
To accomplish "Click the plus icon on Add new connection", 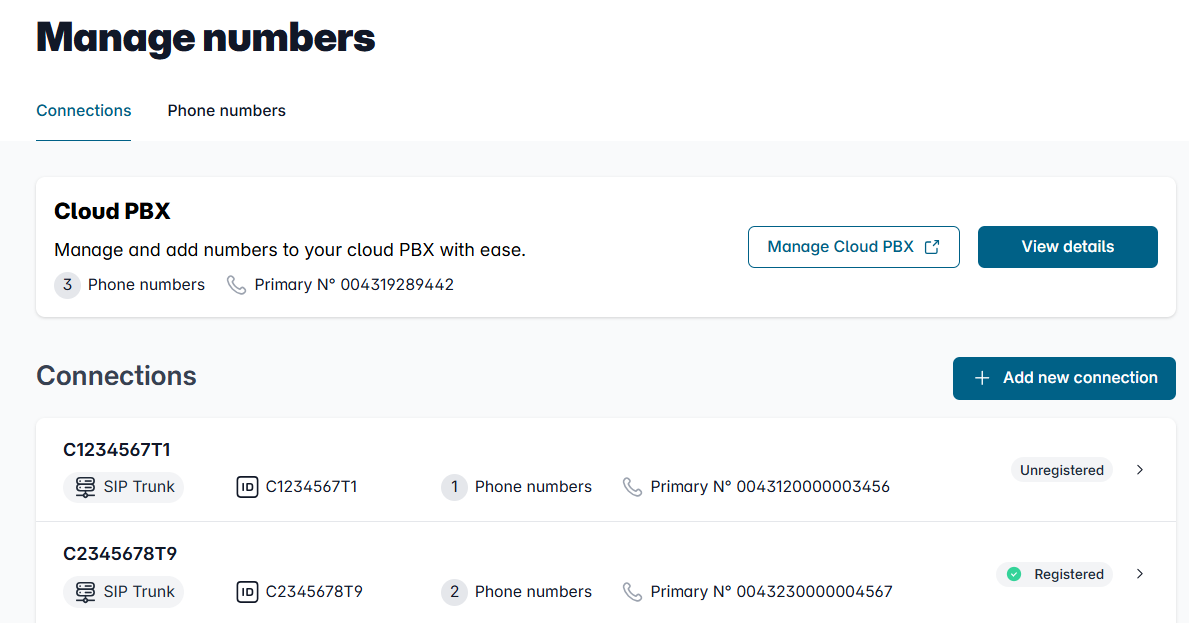I will click(x=982, y=378).
